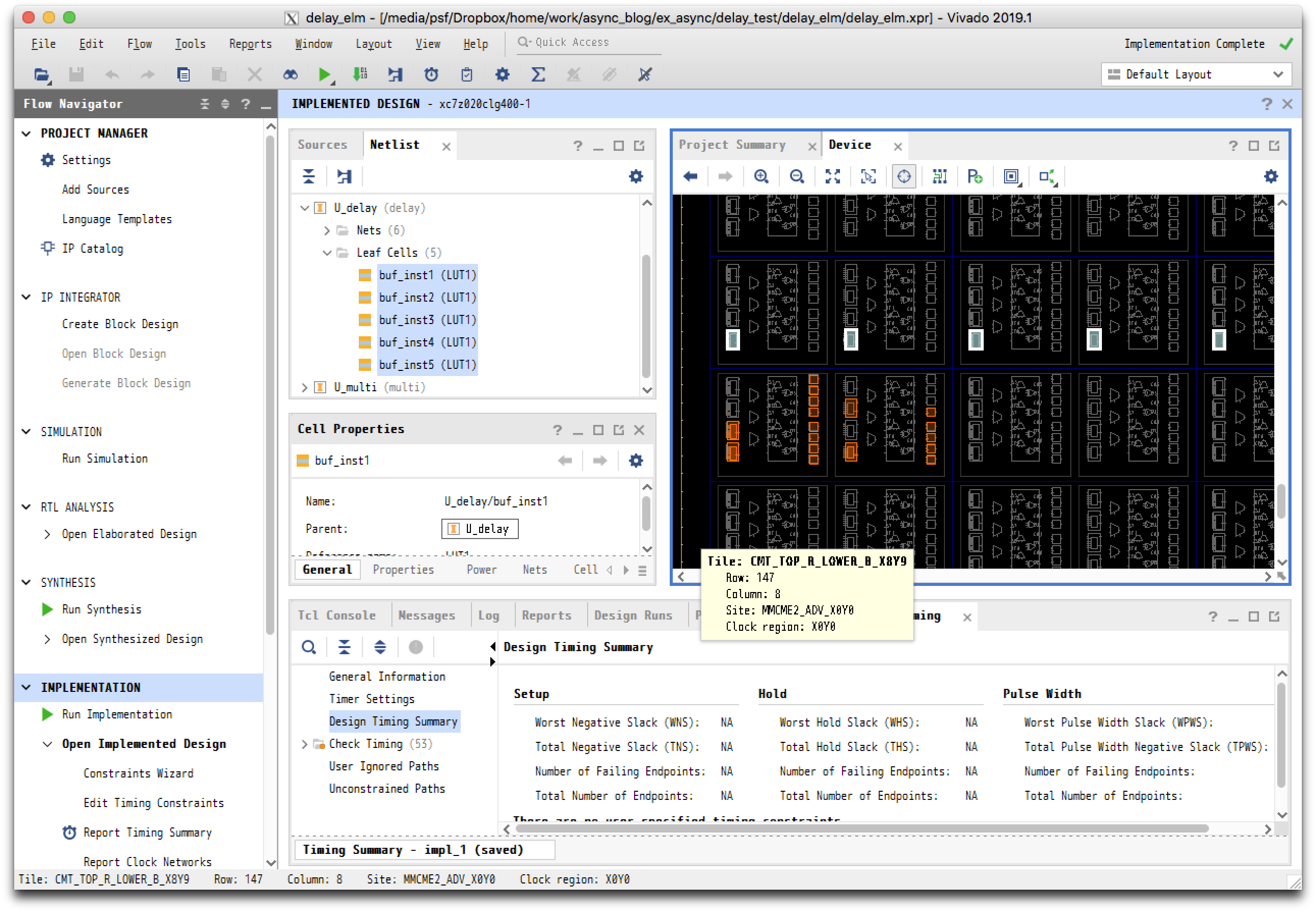The height and width of the screenshot is (912, 1316).
Task: Open the Reports menu
Action: [x=250, y=44]
